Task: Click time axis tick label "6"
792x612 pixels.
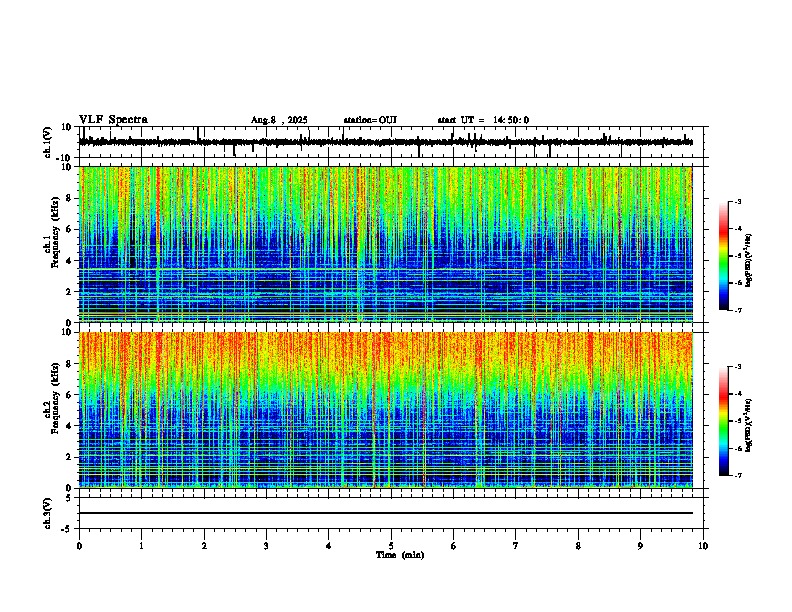Action: 454,546
